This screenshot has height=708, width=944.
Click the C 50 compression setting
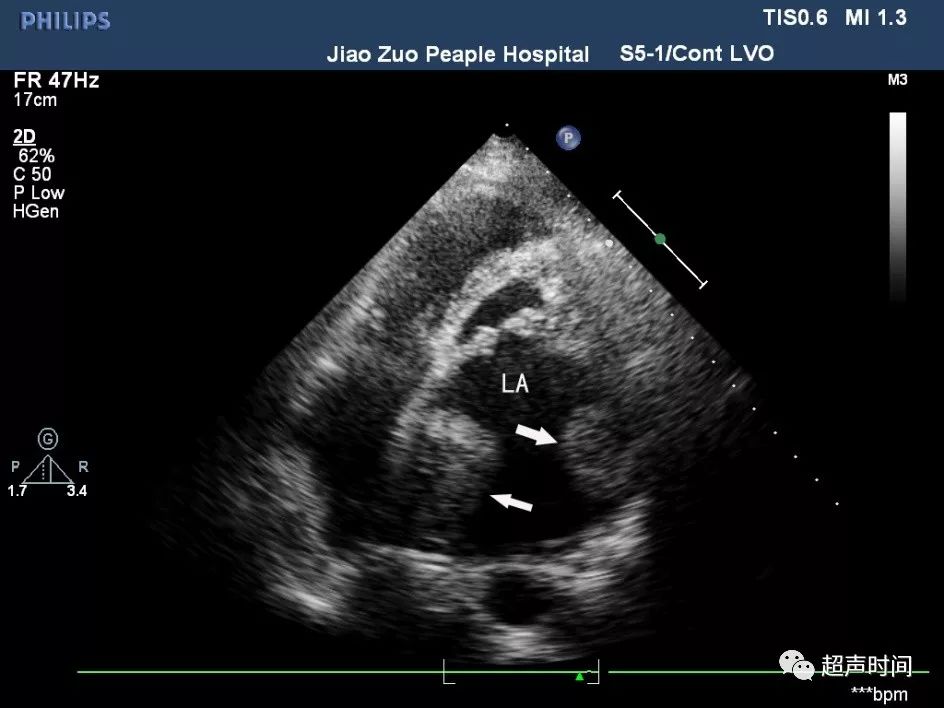click(33, 174)
